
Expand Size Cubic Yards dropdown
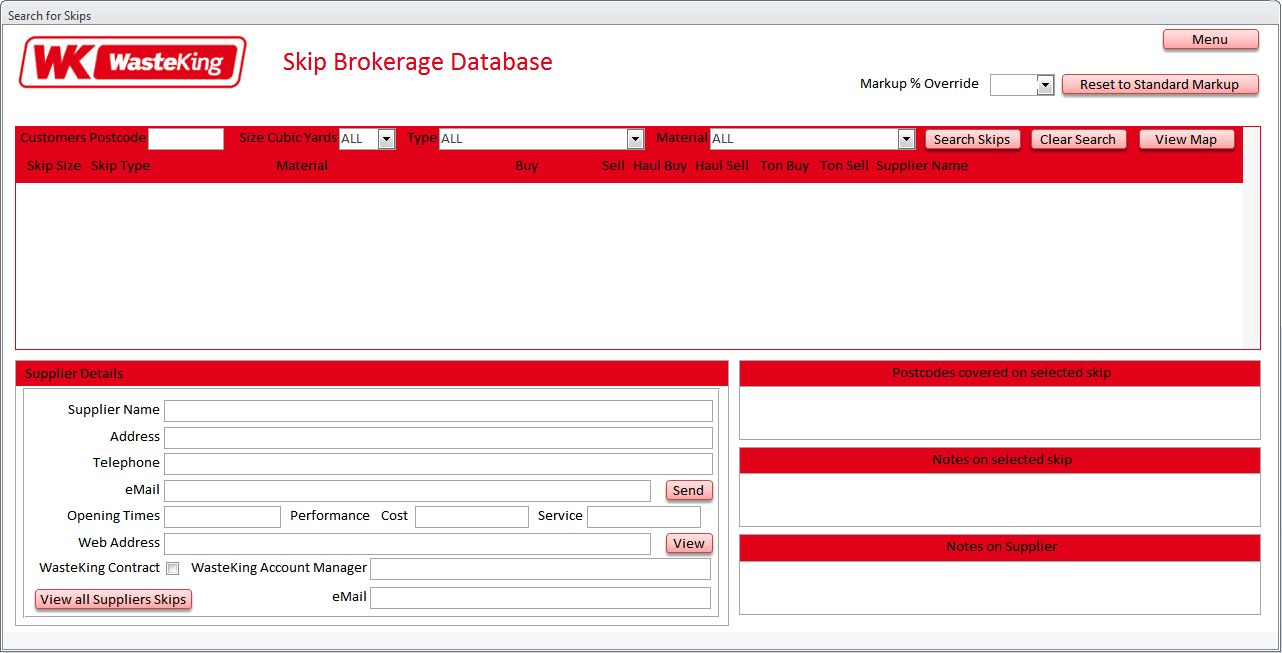pyautogui.click(x=386, y=139)
